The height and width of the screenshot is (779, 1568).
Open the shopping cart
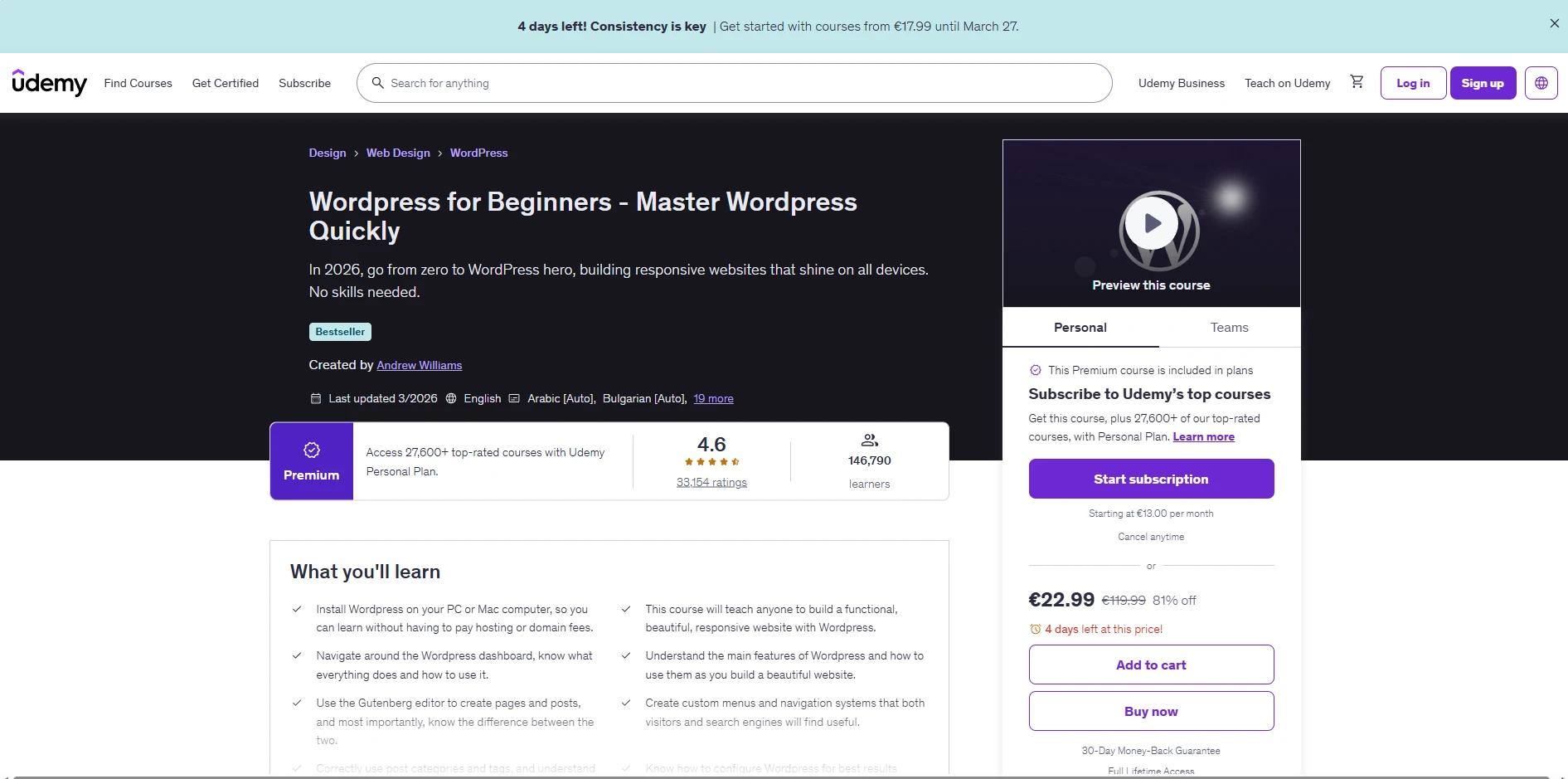pyautogui.click(x=1357, y=82)
